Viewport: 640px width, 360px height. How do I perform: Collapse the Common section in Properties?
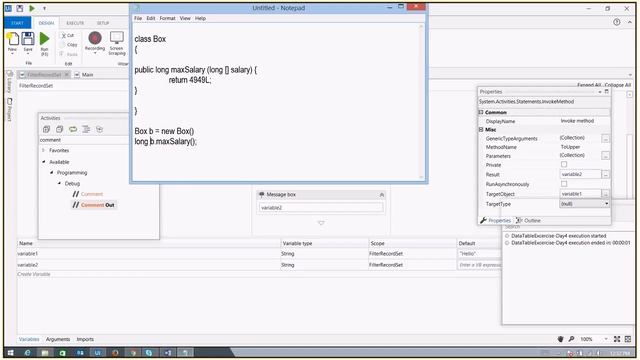coord(481,112)
